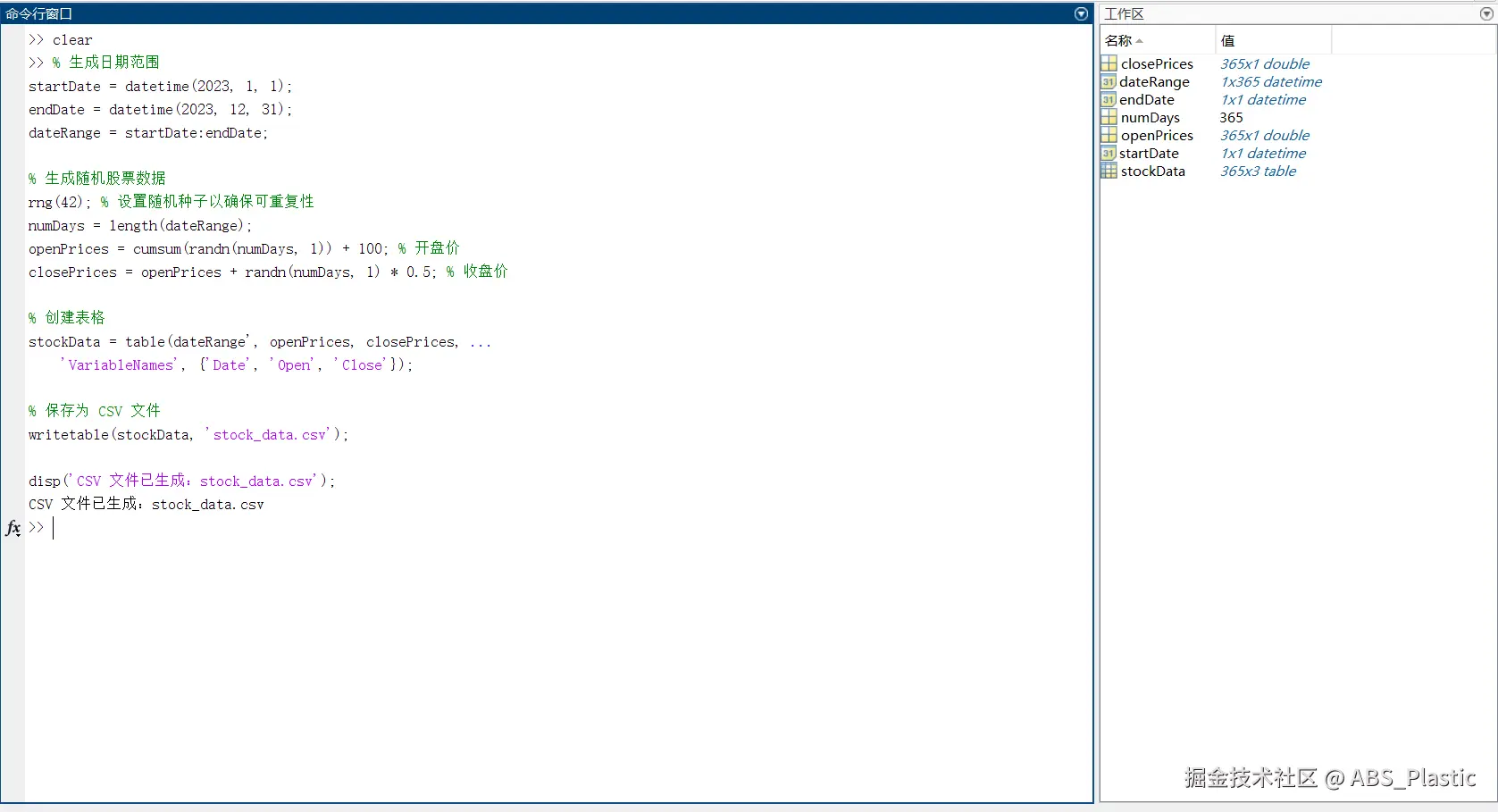Click the 'startDate = datetime(2023, 1, 1);' line
The image size is (1498, 812).
161,86
